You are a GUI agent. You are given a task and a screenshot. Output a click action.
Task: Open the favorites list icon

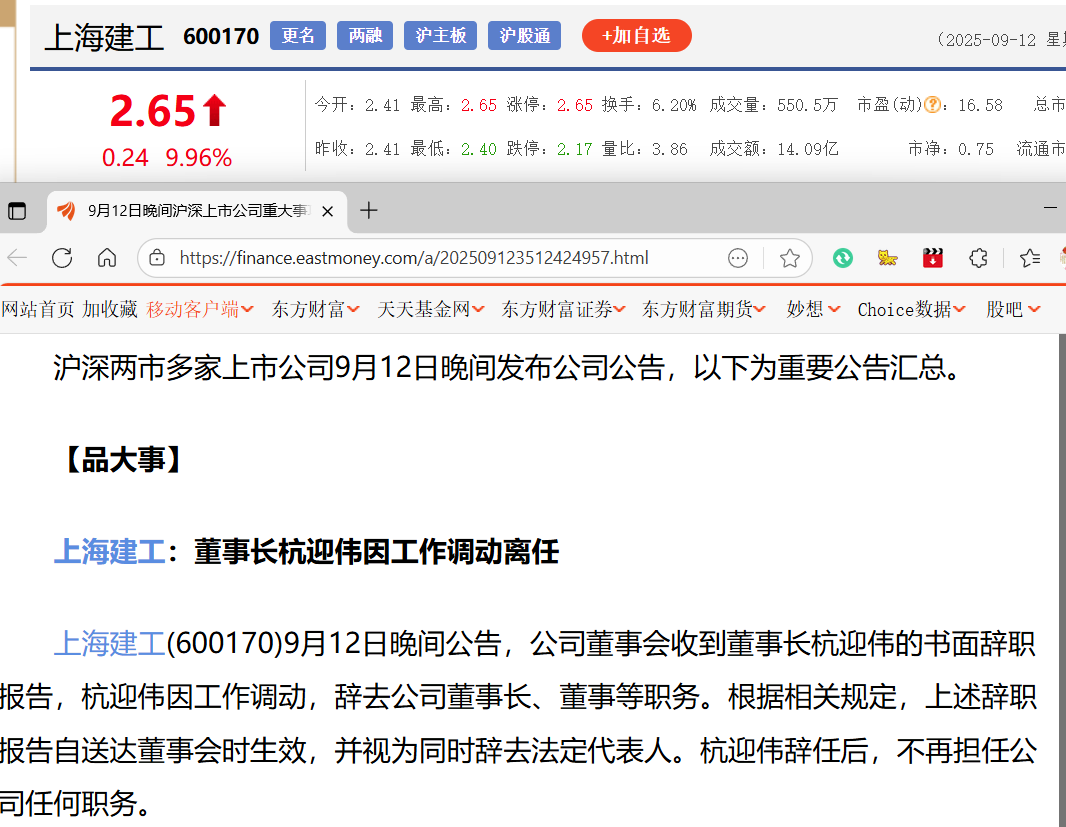coord(1030,258)
